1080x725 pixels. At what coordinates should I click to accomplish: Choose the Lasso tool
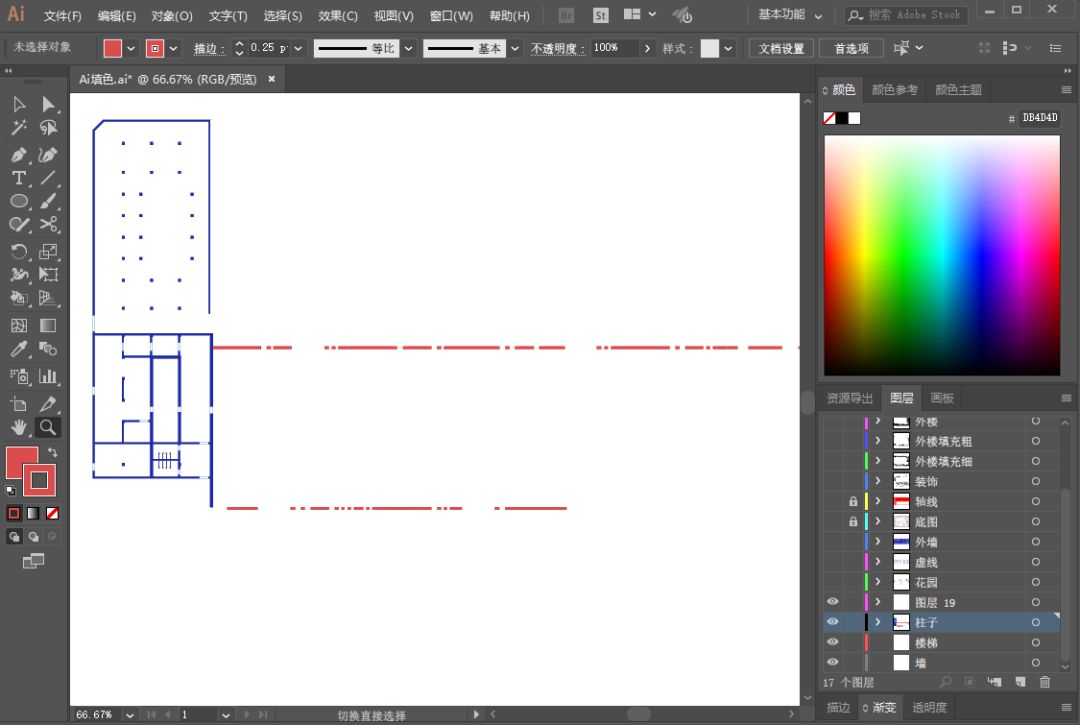[48, 127]
